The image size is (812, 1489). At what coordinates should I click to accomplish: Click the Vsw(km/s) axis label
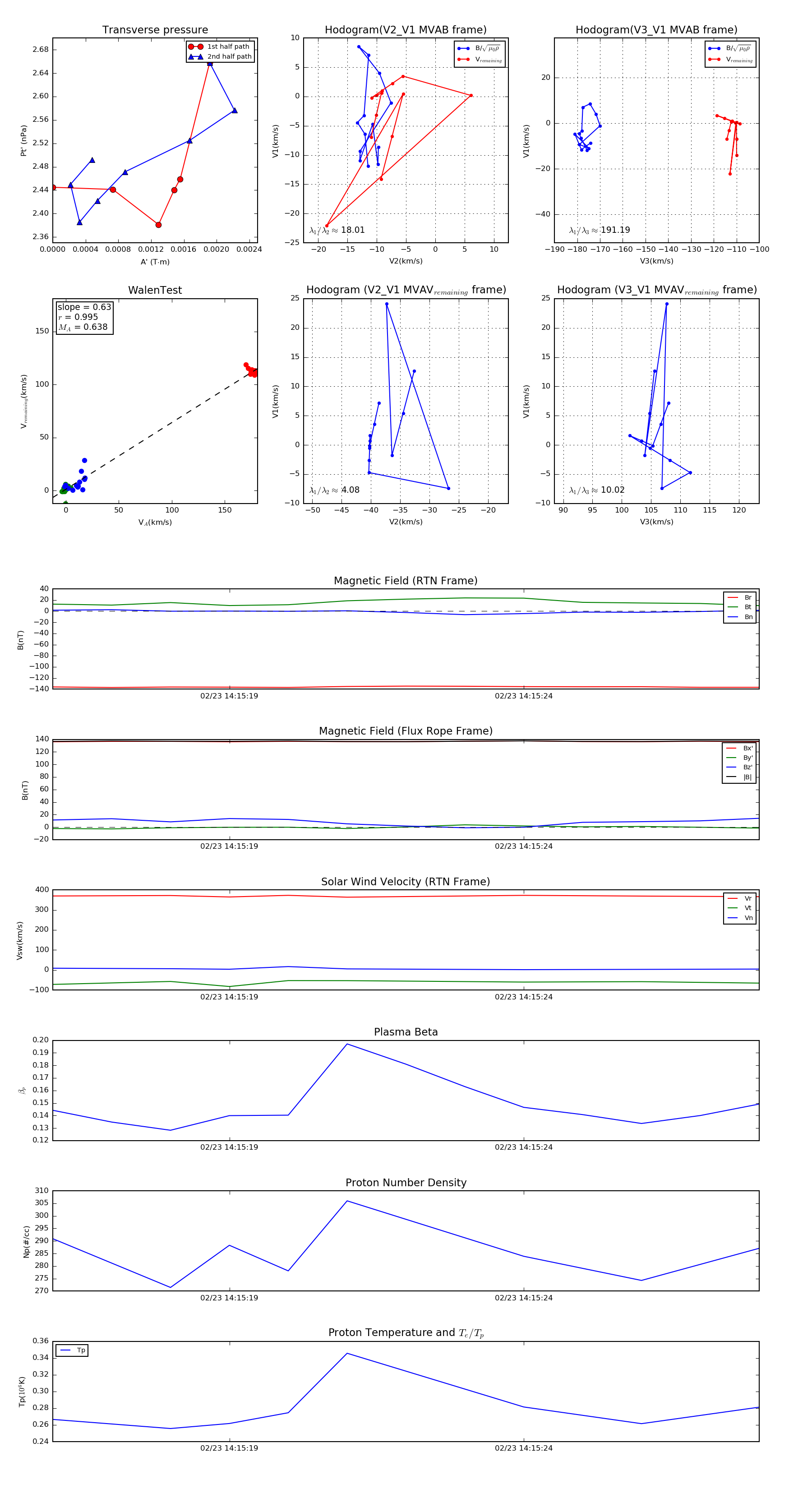(x=20, y=941)
